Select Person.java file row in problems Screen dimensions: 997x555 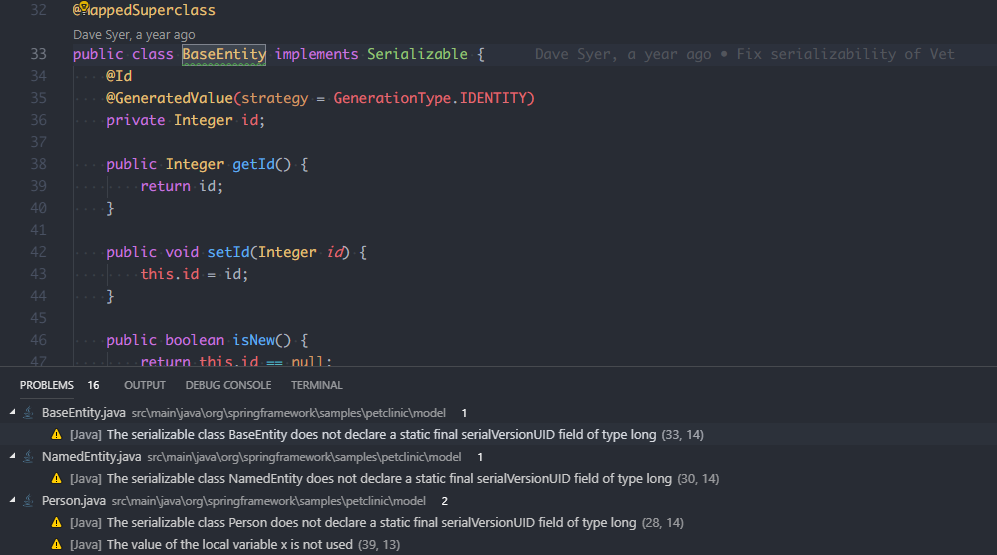click(498, 501)
